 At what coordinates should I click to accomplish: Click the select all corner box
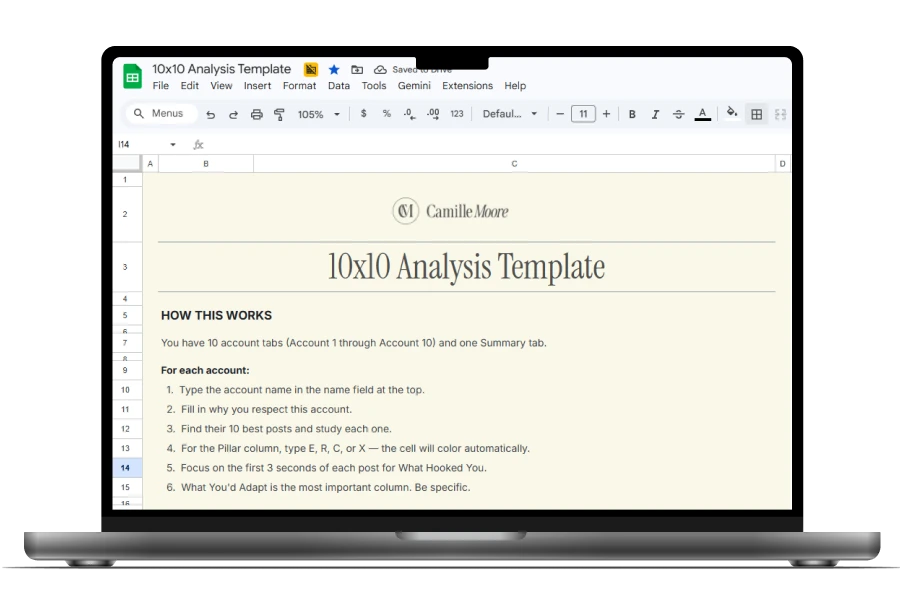[127, 164]
